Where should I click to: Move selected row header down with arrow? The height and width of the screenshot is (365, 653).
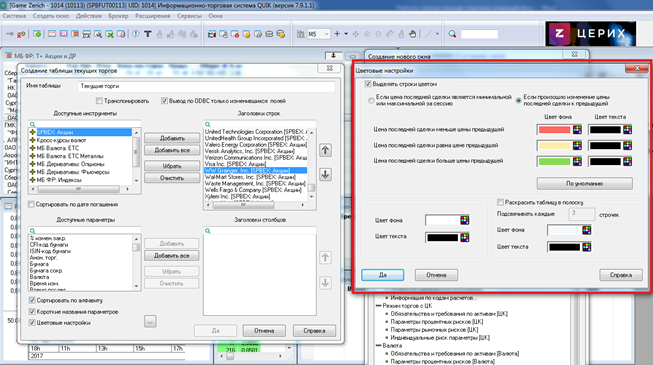325,175
